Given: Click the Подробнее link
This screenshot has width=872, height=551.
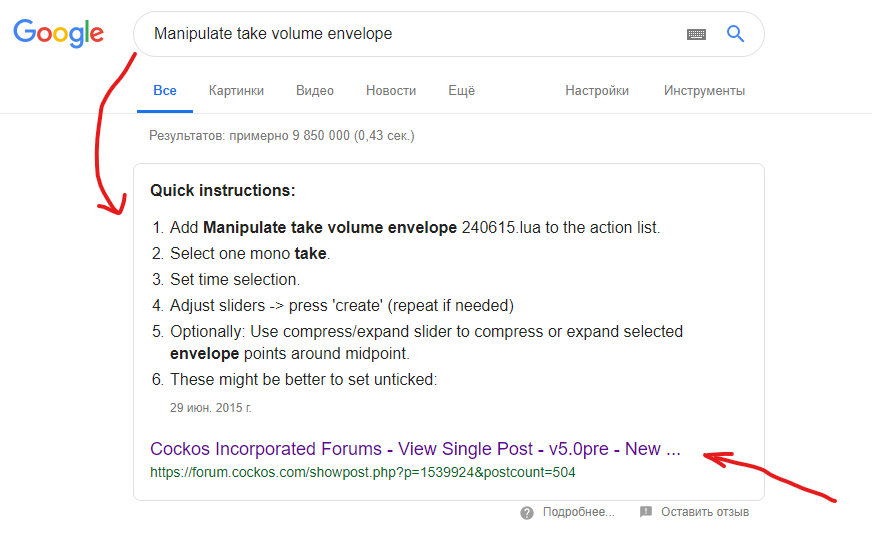Looking at the screenshot, I should 578,512.
